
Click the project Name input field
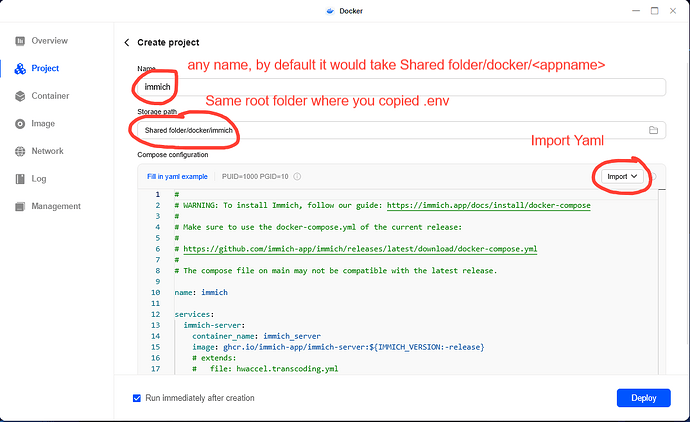(x=400, y=87)
